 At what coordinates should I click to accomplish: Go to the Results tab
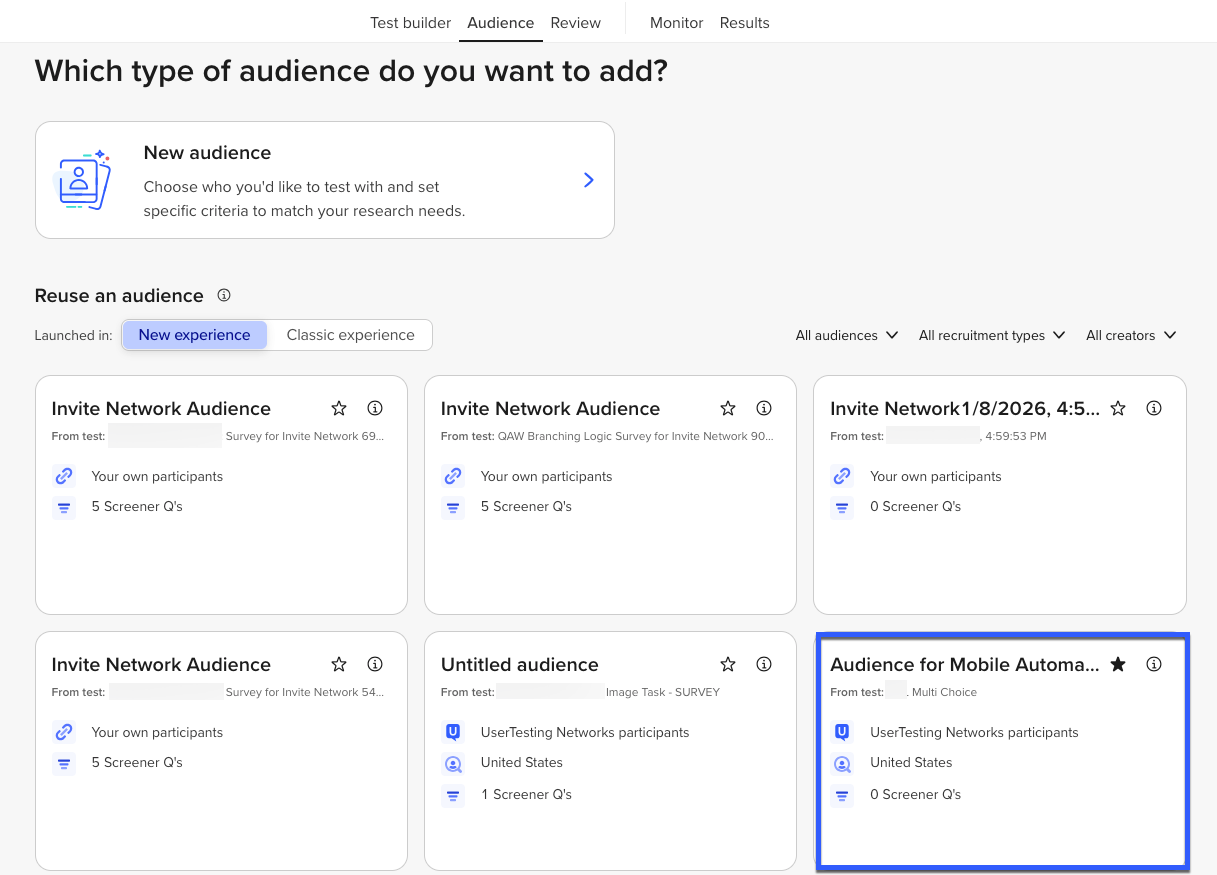tap(744, 22)
